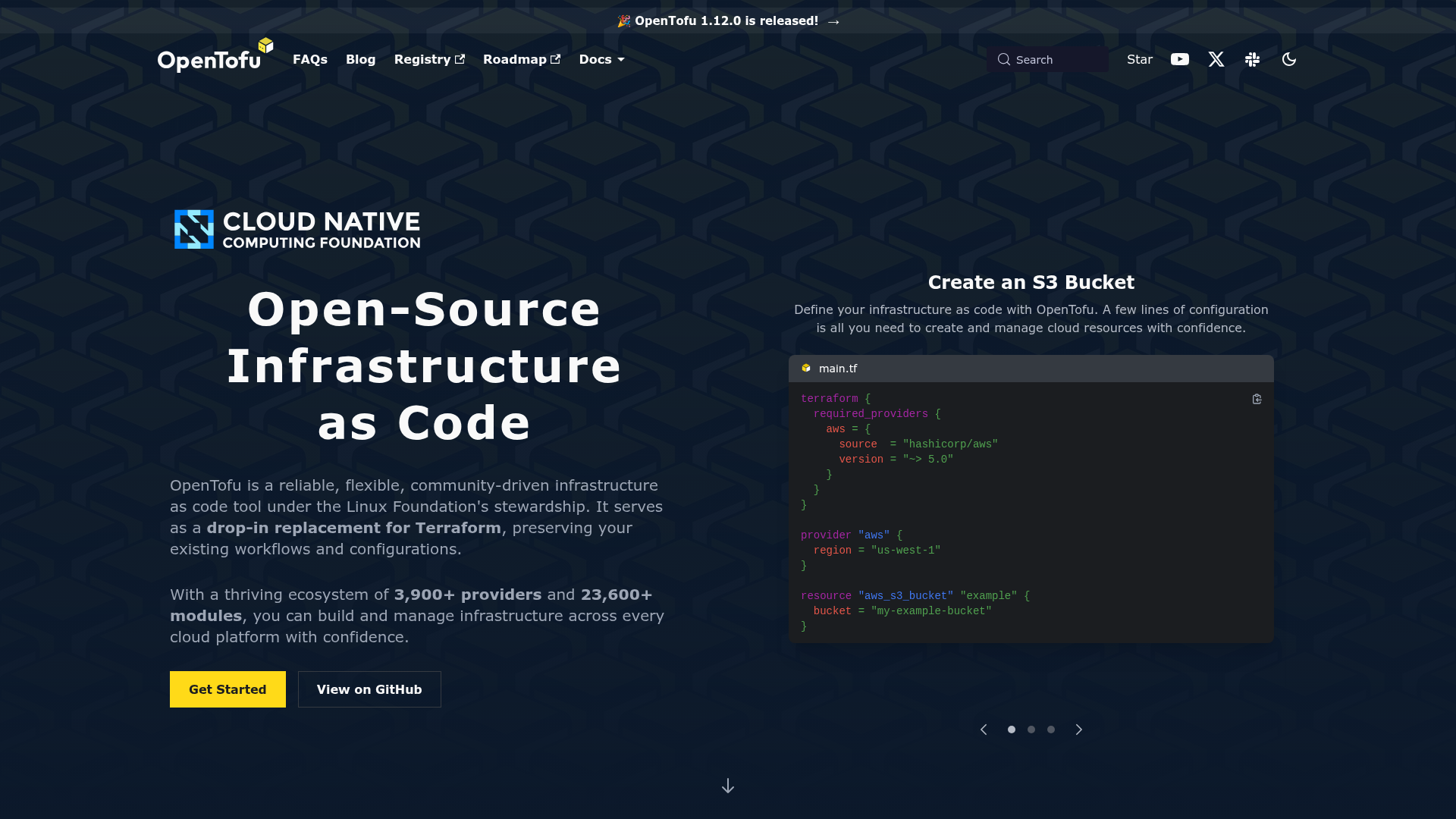The height and width of the screenshot is (819, 1456).
Task: Open the OpenTofu 1.12.0 release announcement
Action: [x=728, y=21]
